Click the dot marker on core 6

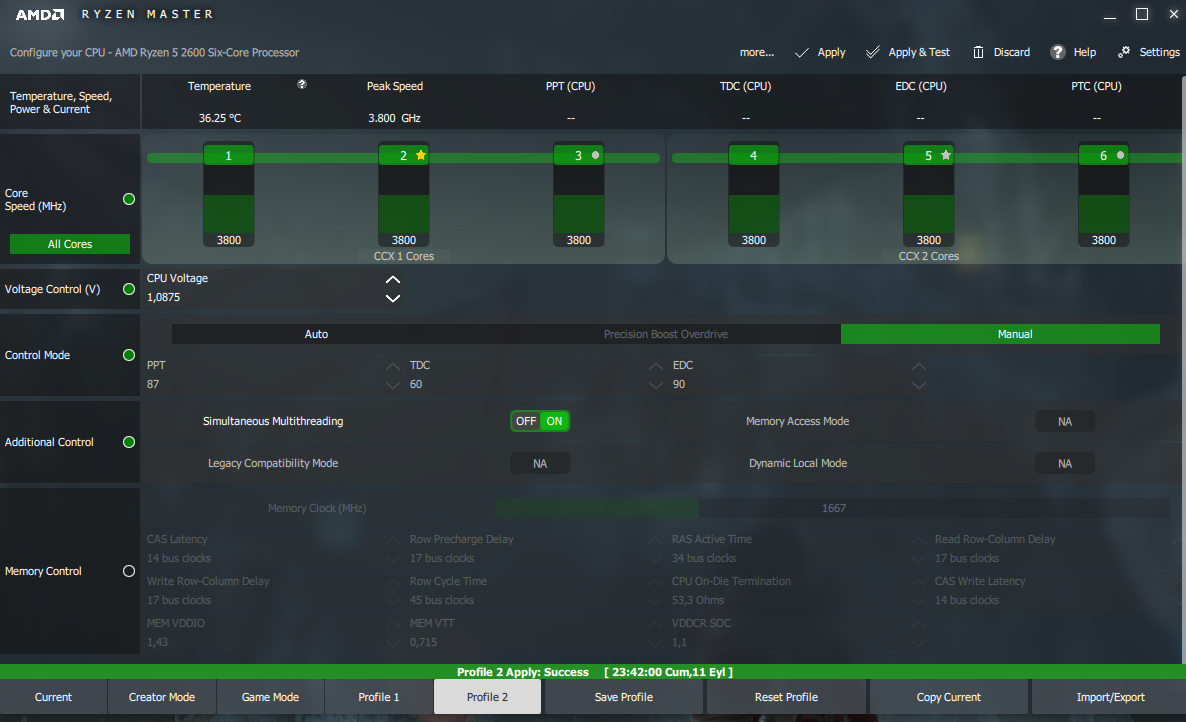click(1120, 155)
